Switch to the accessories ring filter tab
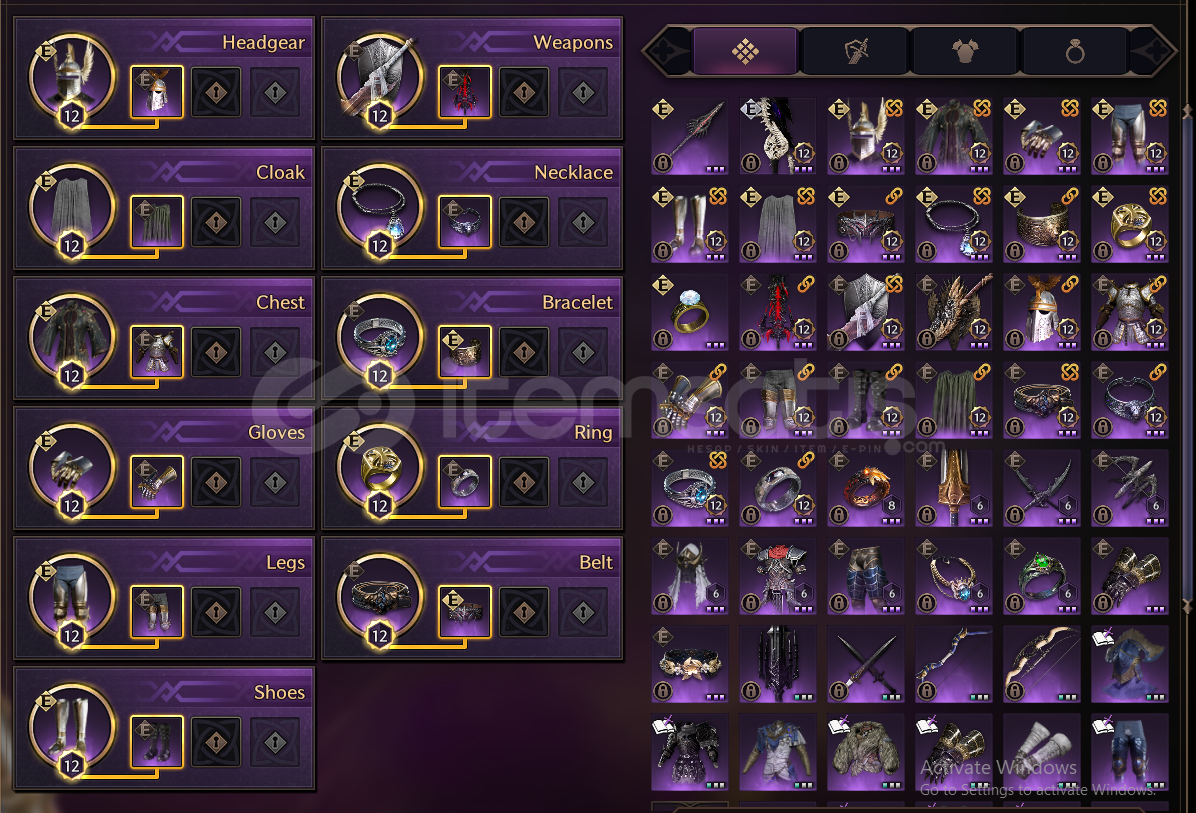The image size is (1196, 813). point(1075,52)
